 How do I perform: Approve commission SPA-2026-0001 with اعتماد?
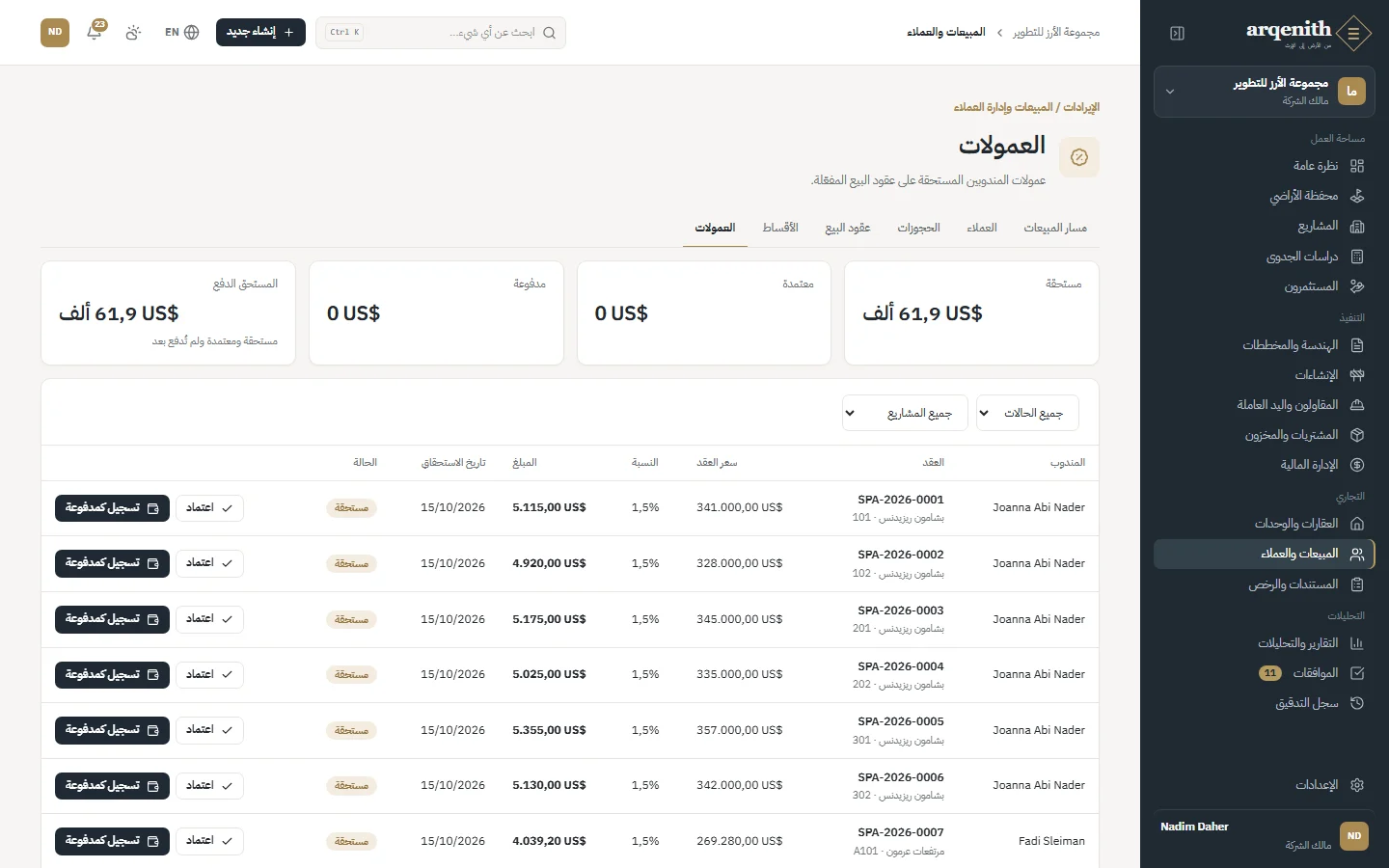coord(209,508)
